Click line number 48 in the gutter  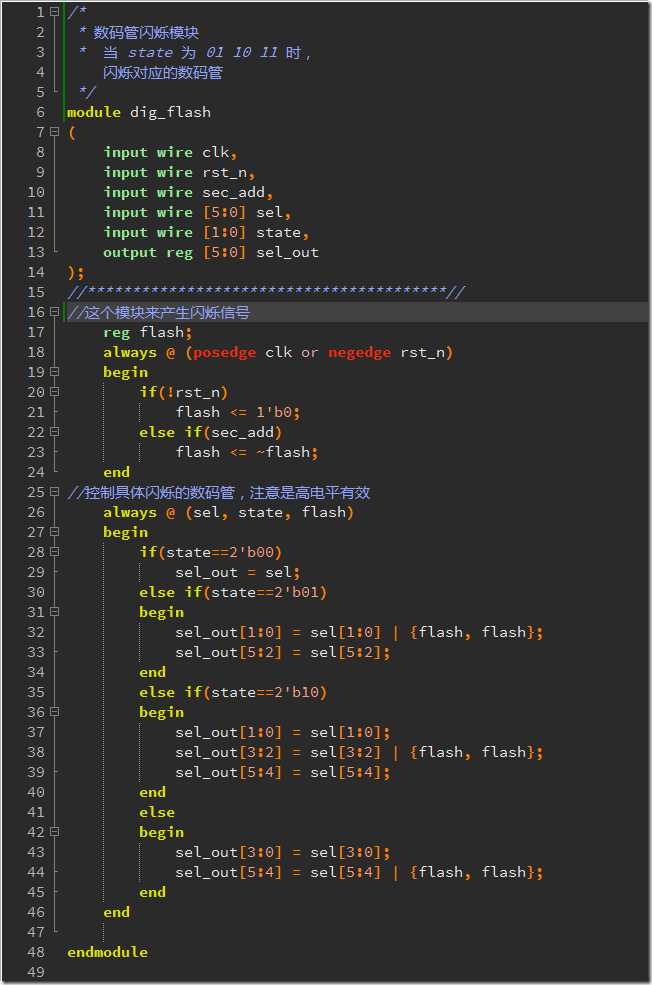[36, 952]
